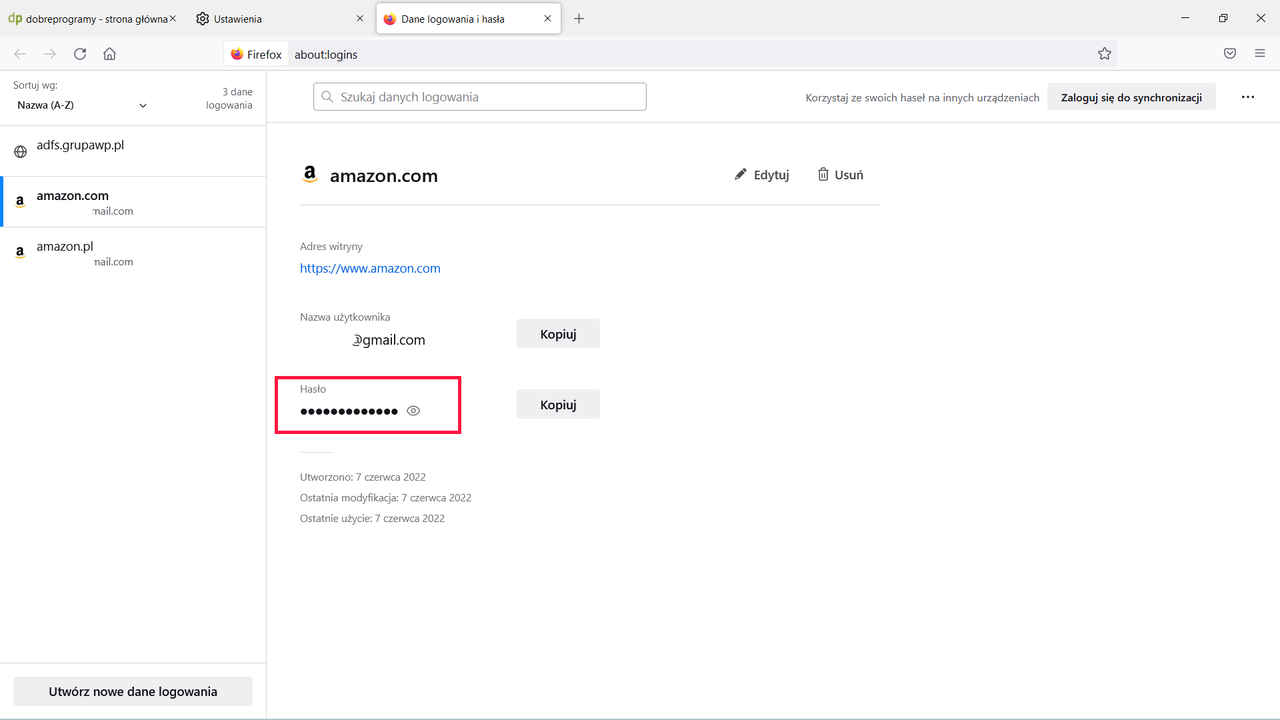
Task: Click Utwórz nowe dane logowania
Action: 132,690
